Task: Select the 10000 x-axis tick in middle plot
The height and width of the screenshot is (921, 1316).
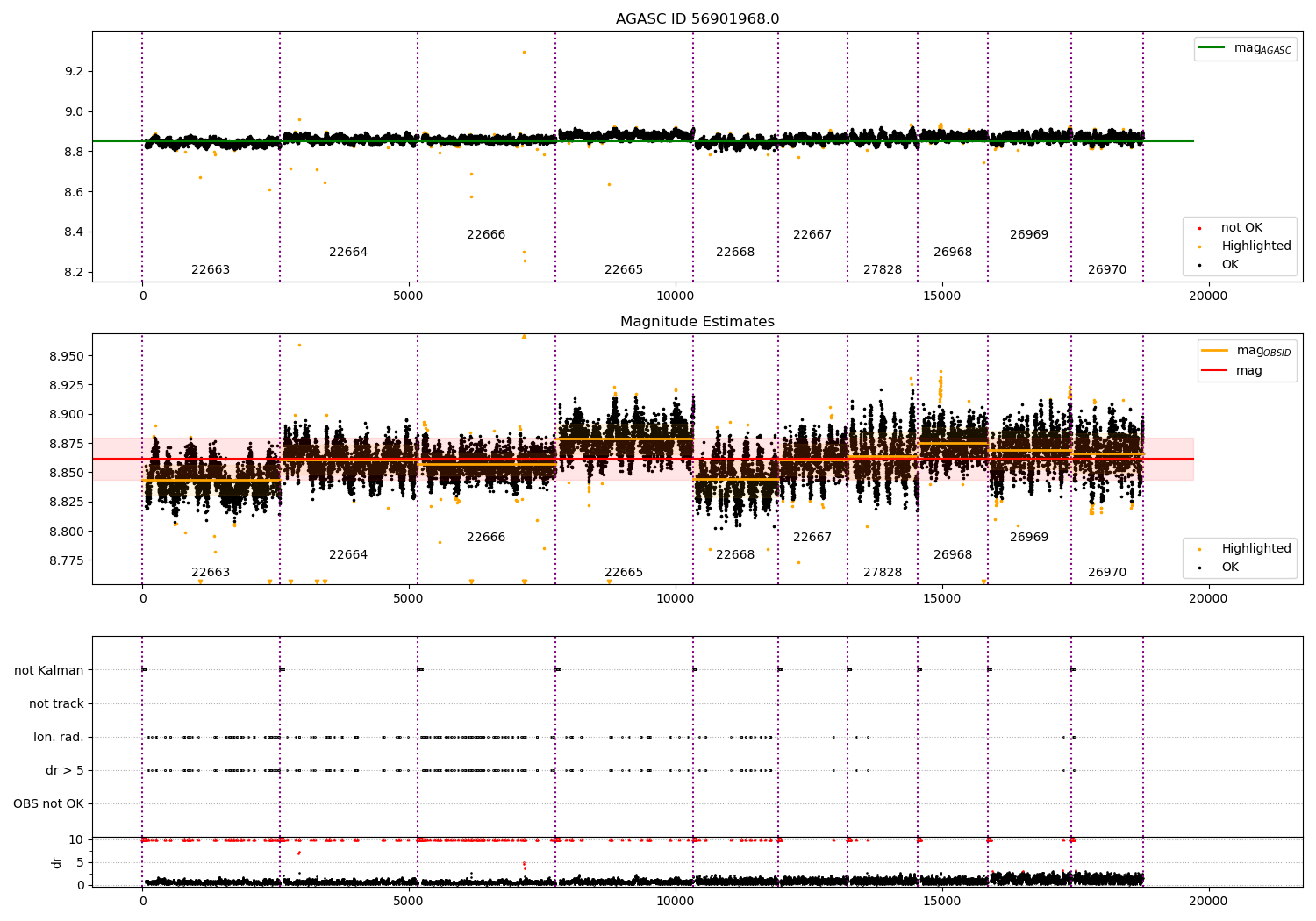Action: [x=676, y=599]
